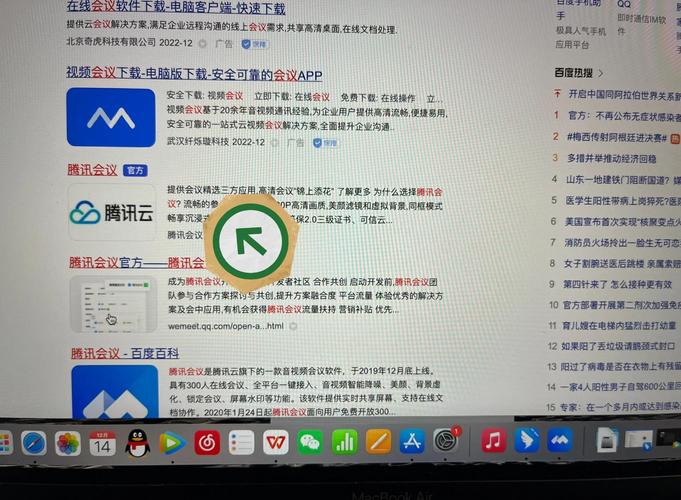The height and width of the screenshot is (500, 681).
Task: Open hot search 13 阳过了病毒是否在衣物上有残留
Action: point(621,367)
